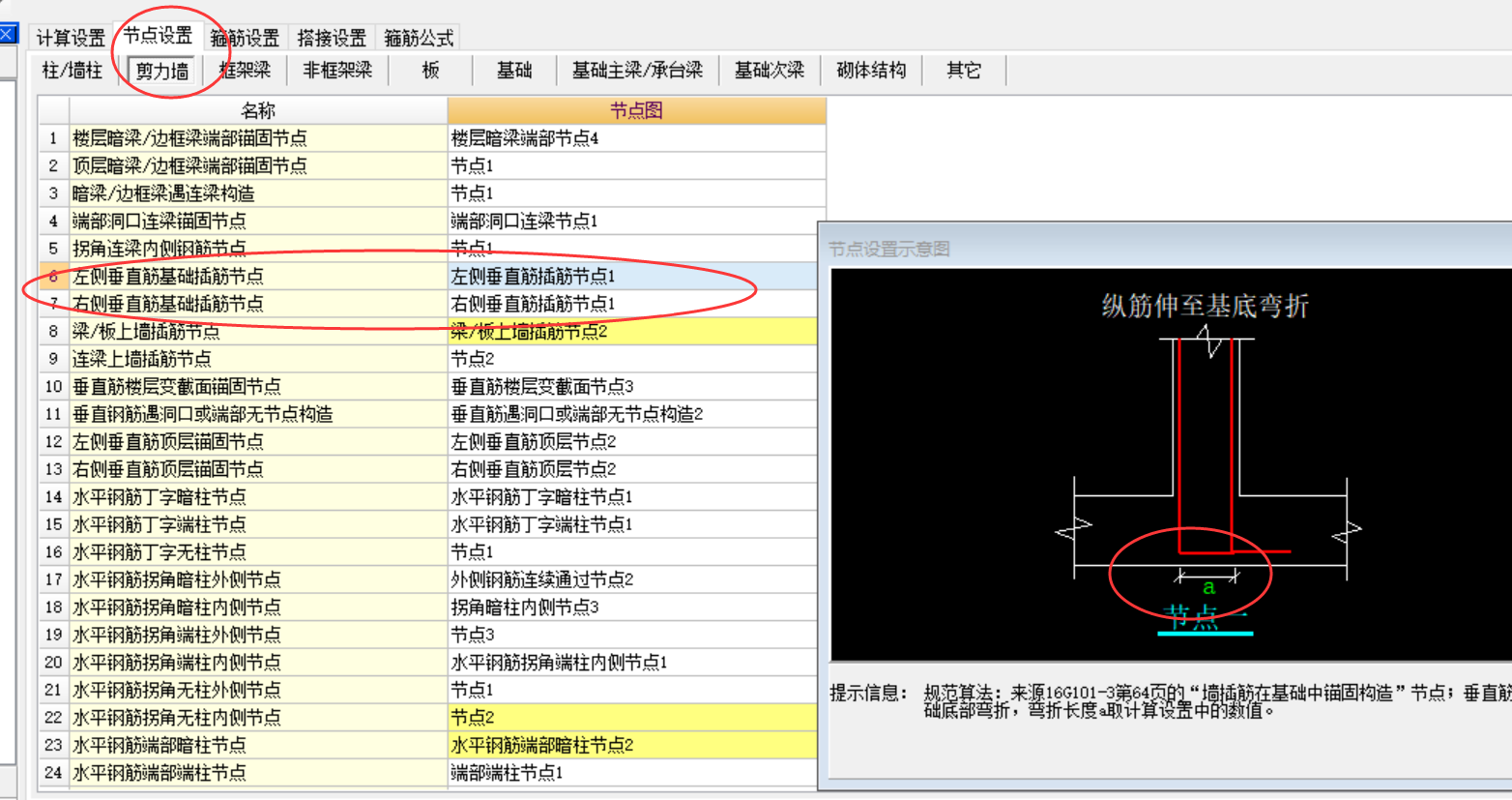1512x800 pixels.
Task: Click the 垂直筋遇洞口或端部无节点构造2 cell
Action: 632,414
